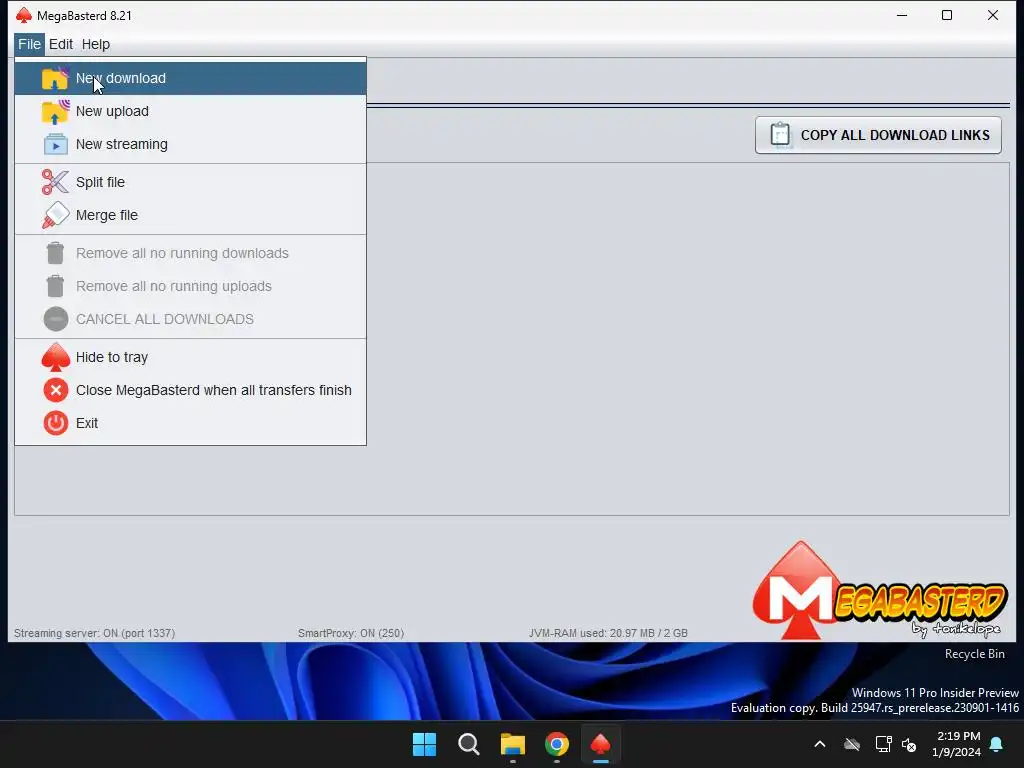Select Remove all no running downloads entry
Image resolution: width=1024 pixels, height=768 pixels.
click(x=191, y=253)
